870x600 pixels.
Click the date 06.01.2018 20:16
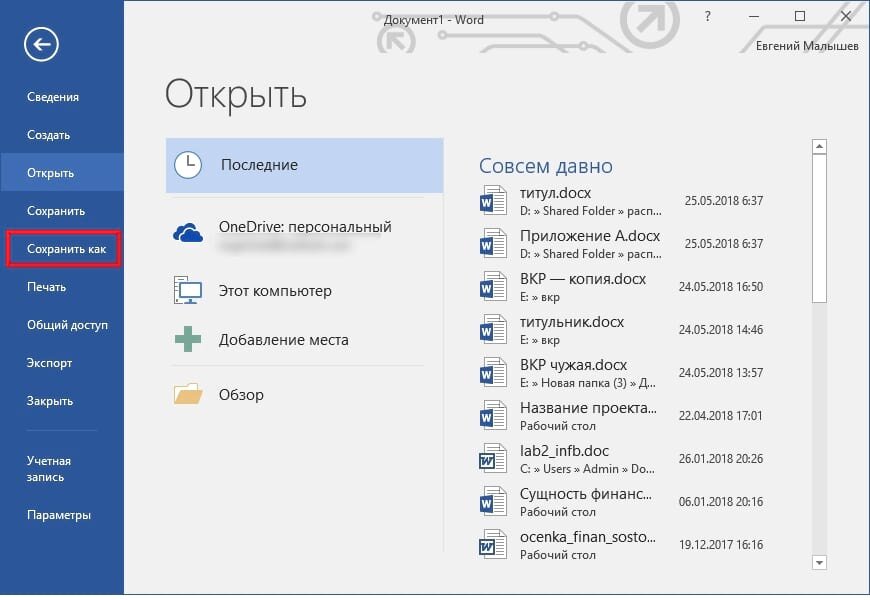click(721, 502)
